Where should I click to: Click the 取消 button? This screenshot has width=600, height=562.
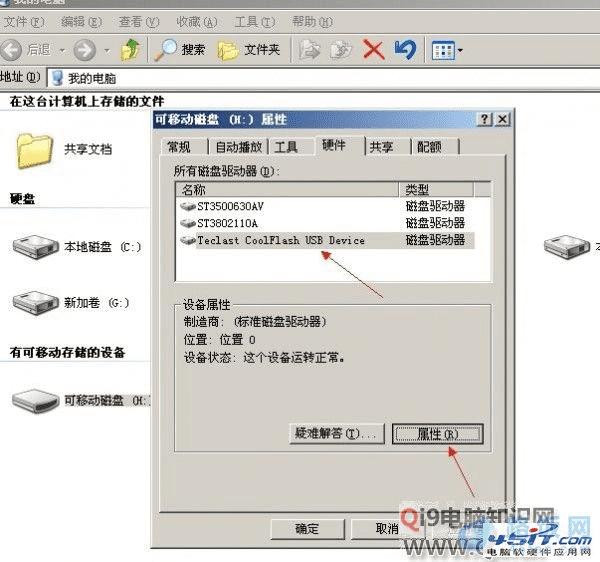[x=387, y=529]
